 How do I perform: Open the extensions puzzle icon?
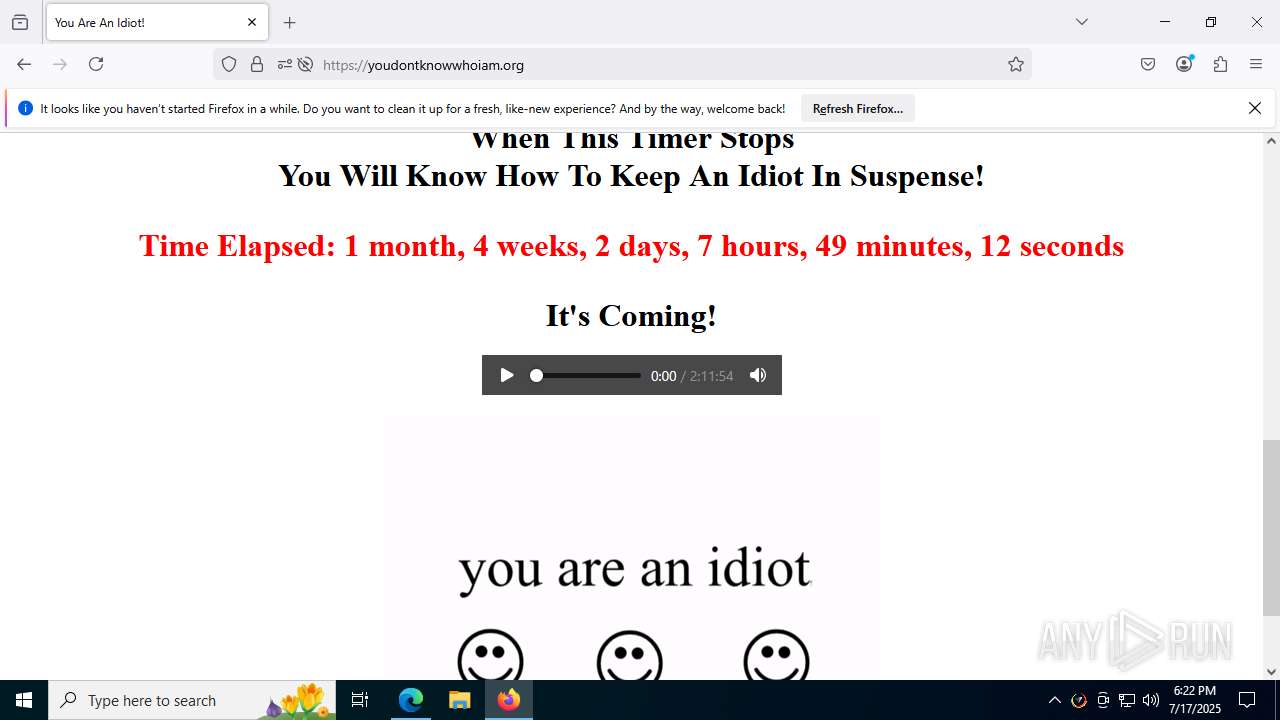[x=1220, y=64]
